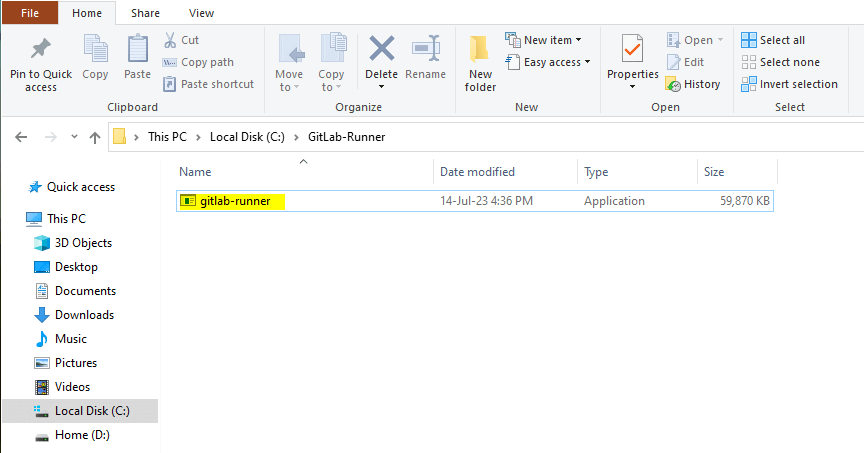Image resolution: width=864 pixels, height=453 pixels.
Task: Open Home (D:) drive in sidebar
Action: coord(72,435)
